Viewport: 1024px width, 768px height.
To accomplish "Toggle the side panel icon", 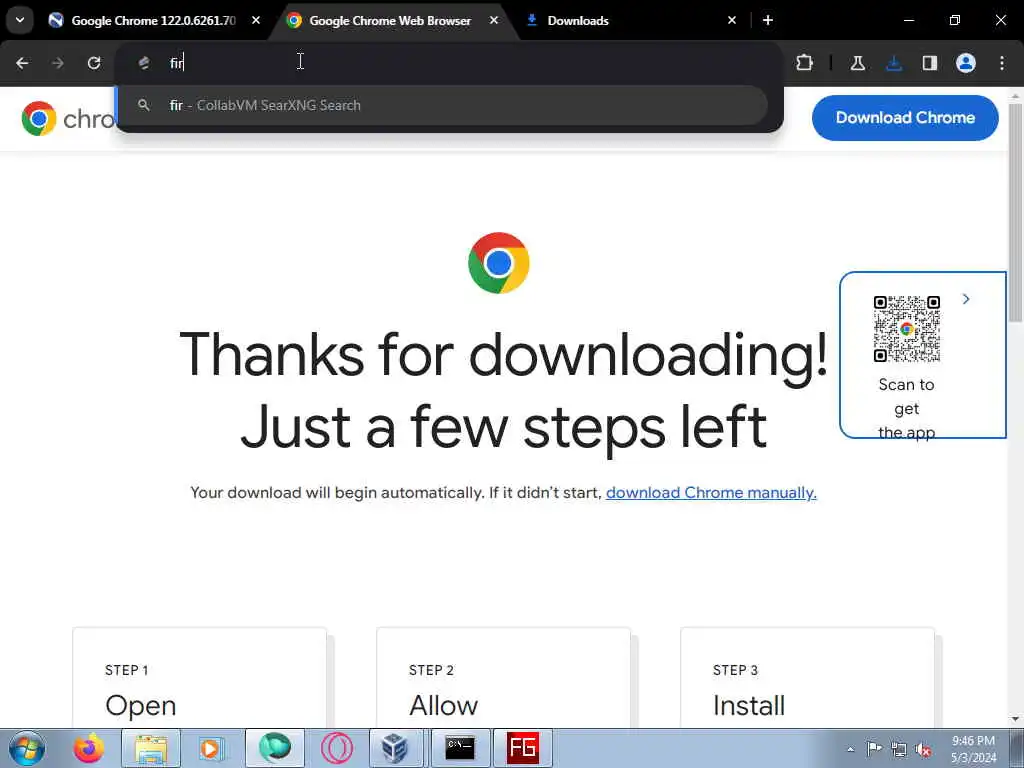I will 930,63.
